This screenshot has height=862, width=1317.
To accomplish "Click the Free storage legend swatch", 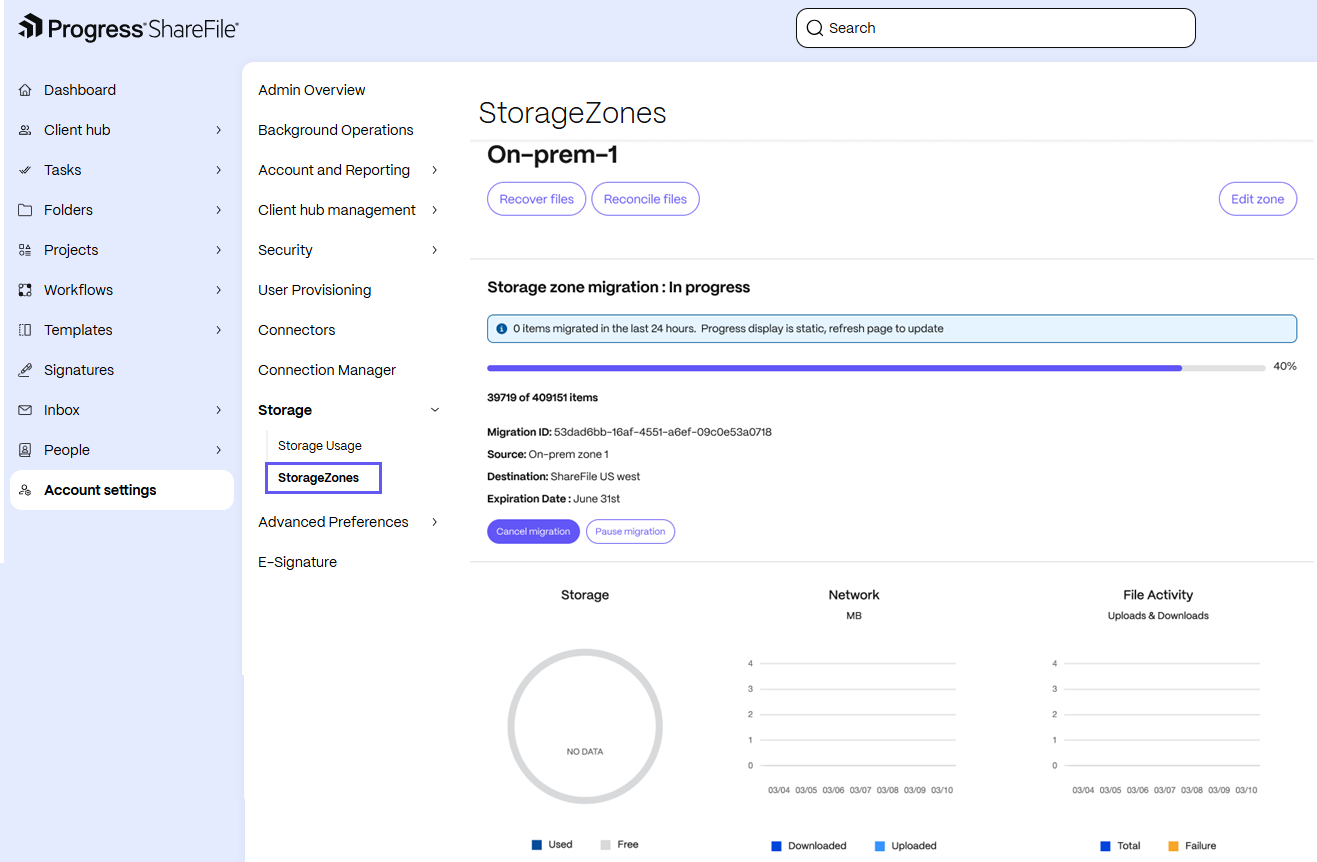I will (x=606, y=845).
